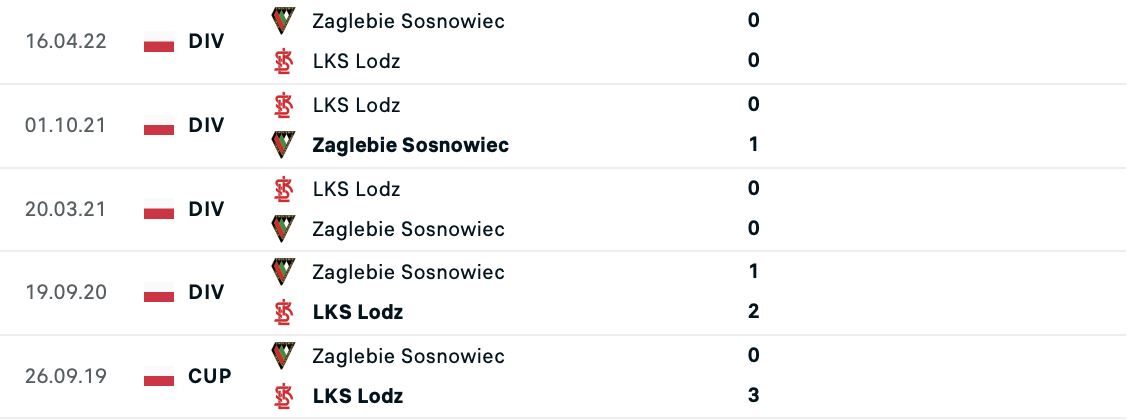Click Zaglebie Sosnowiec crest in 16.04.22 match
The height and width of the screenshot is (420, 1142).
[284, 20]
